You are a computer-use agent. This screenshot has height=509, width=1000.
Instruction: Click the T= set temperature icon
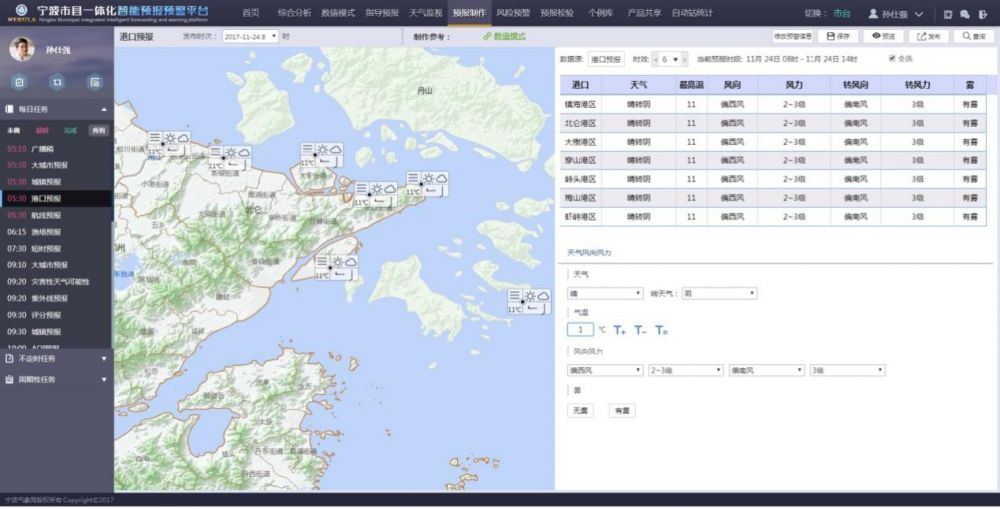coord(662,329)
